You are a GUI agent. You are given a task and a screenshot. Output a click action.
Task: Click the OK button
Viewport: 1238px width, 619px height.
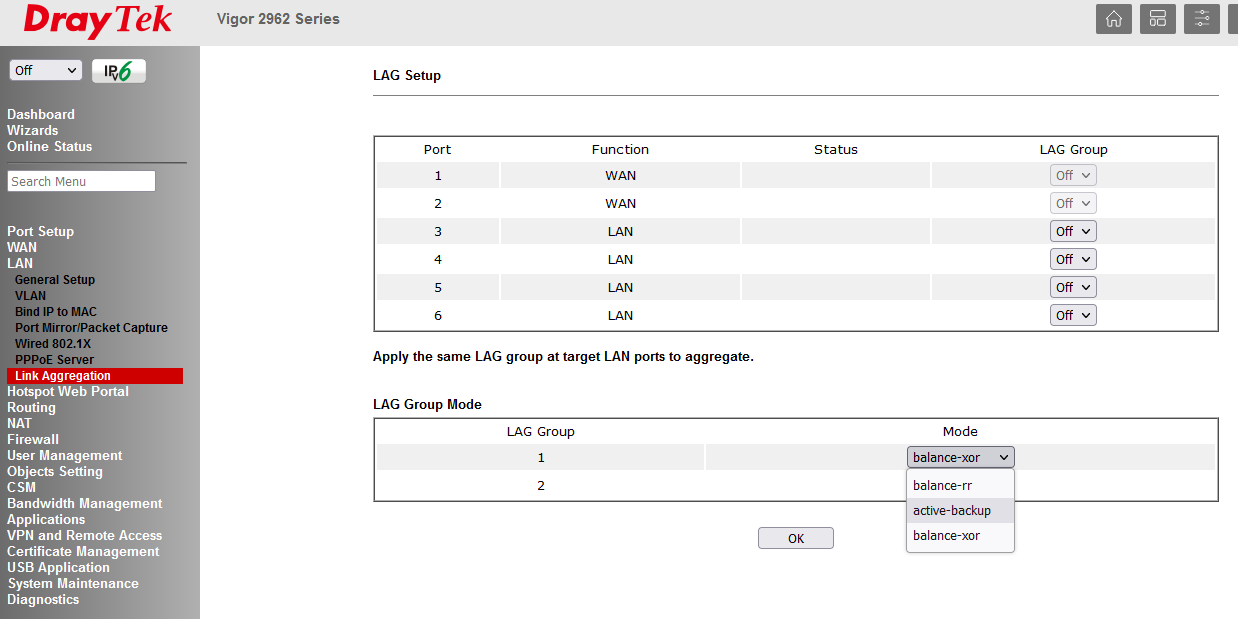(795, 538)
